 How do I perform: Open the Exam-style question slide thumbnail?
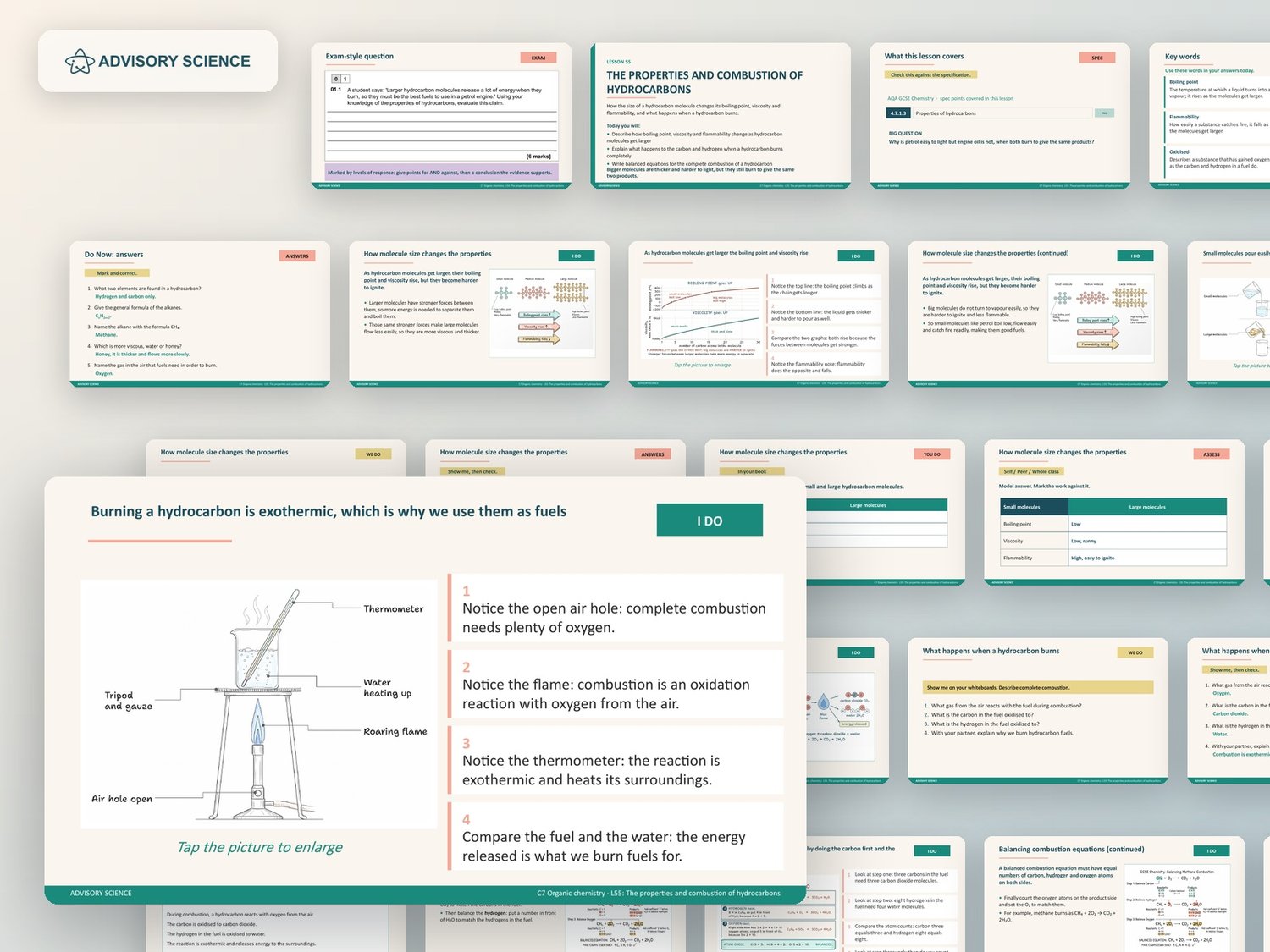(x=441, y=116)
